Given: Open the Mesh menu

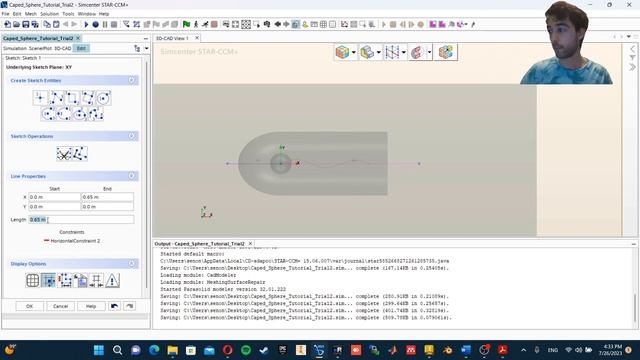Looking at the screenshot, I should click(x=31, y=14).
